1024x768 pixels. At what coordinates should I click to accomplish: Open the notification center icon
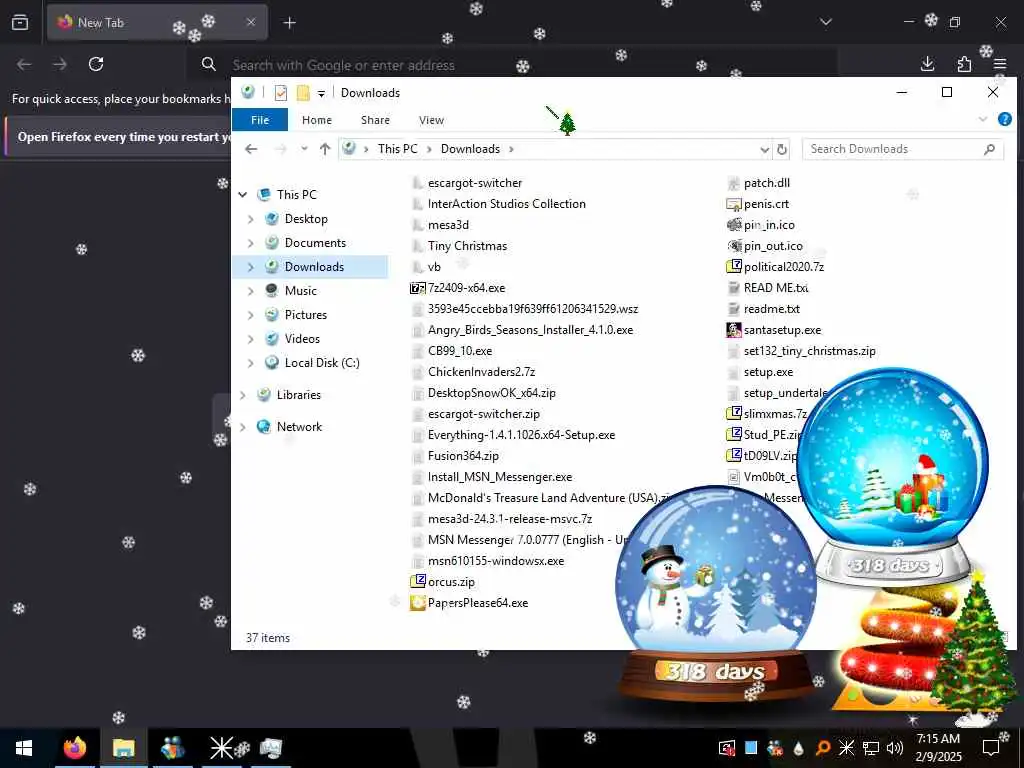(991, 748)
